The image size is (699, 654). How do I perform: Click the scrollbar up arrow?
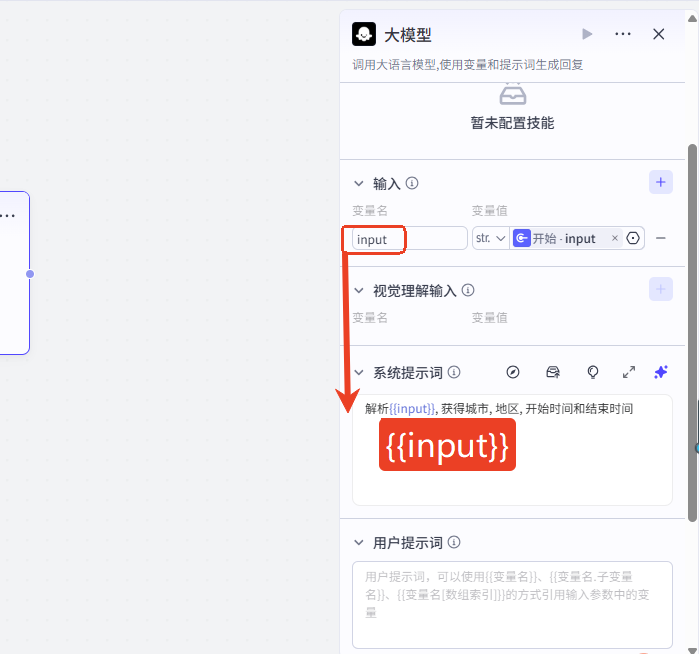(692, 19)
